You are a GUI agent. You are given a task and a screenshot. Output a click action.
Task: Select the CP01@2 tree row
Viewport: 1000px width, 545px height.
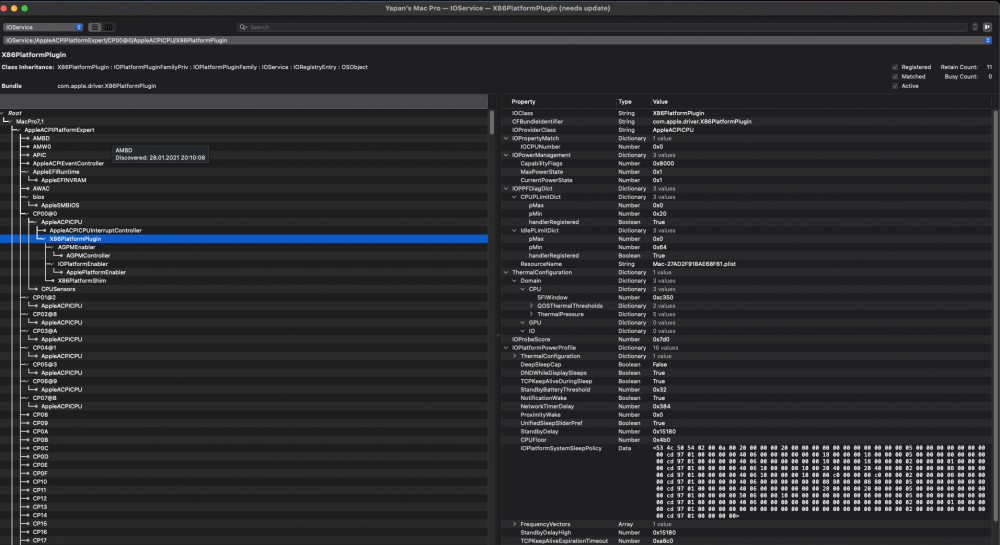point(244,298)
